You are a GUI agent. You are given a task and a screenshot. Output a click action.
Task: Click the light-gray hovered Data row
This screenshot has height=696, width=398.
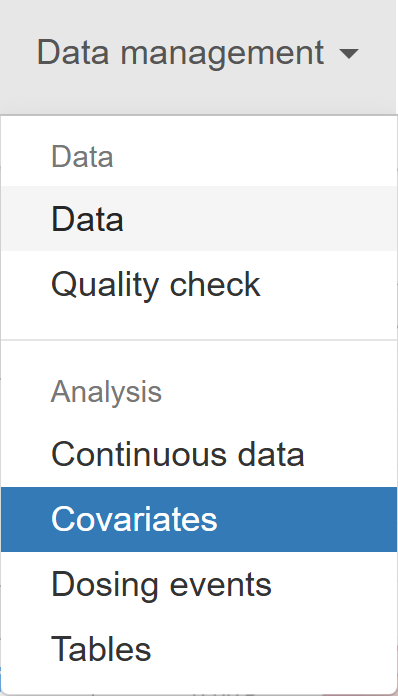pos(199,219)
